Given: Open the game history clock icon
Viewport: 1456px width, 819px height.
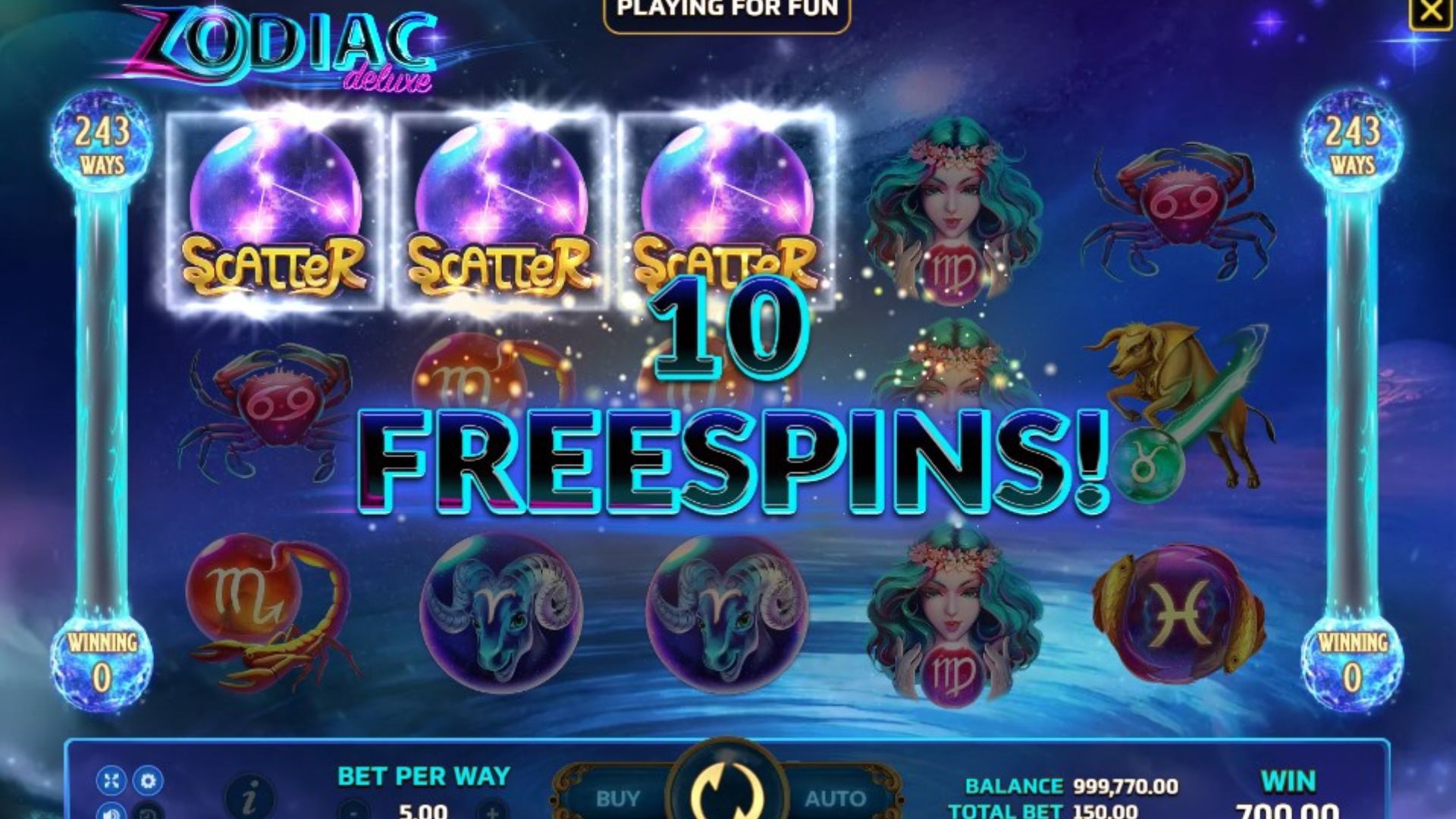Looking at the screenshot, I should click(148, 811).
